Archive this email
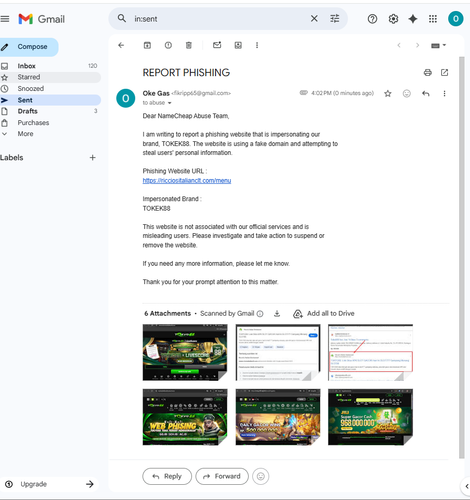470x500 pixels. click(147, 45)
